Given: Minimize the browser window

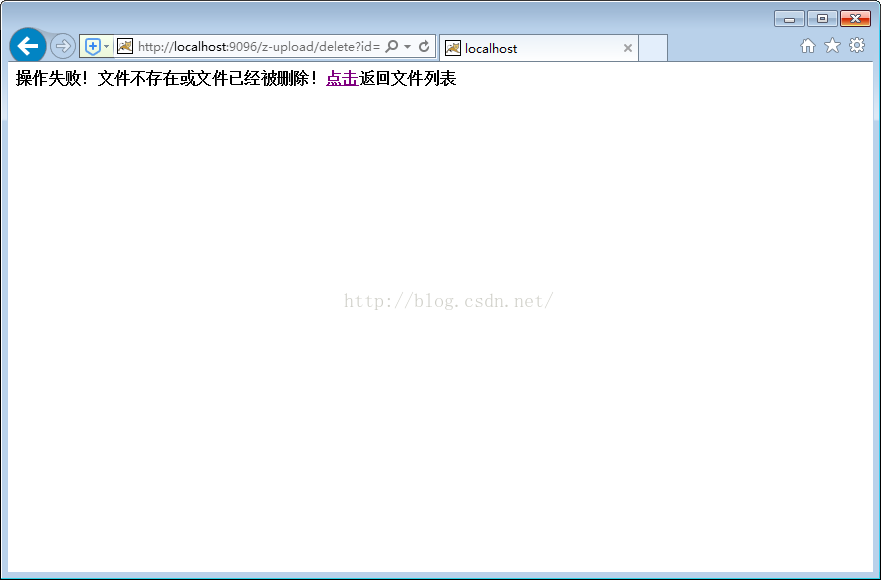Looking at the screenshot, I should pos(789,19).
